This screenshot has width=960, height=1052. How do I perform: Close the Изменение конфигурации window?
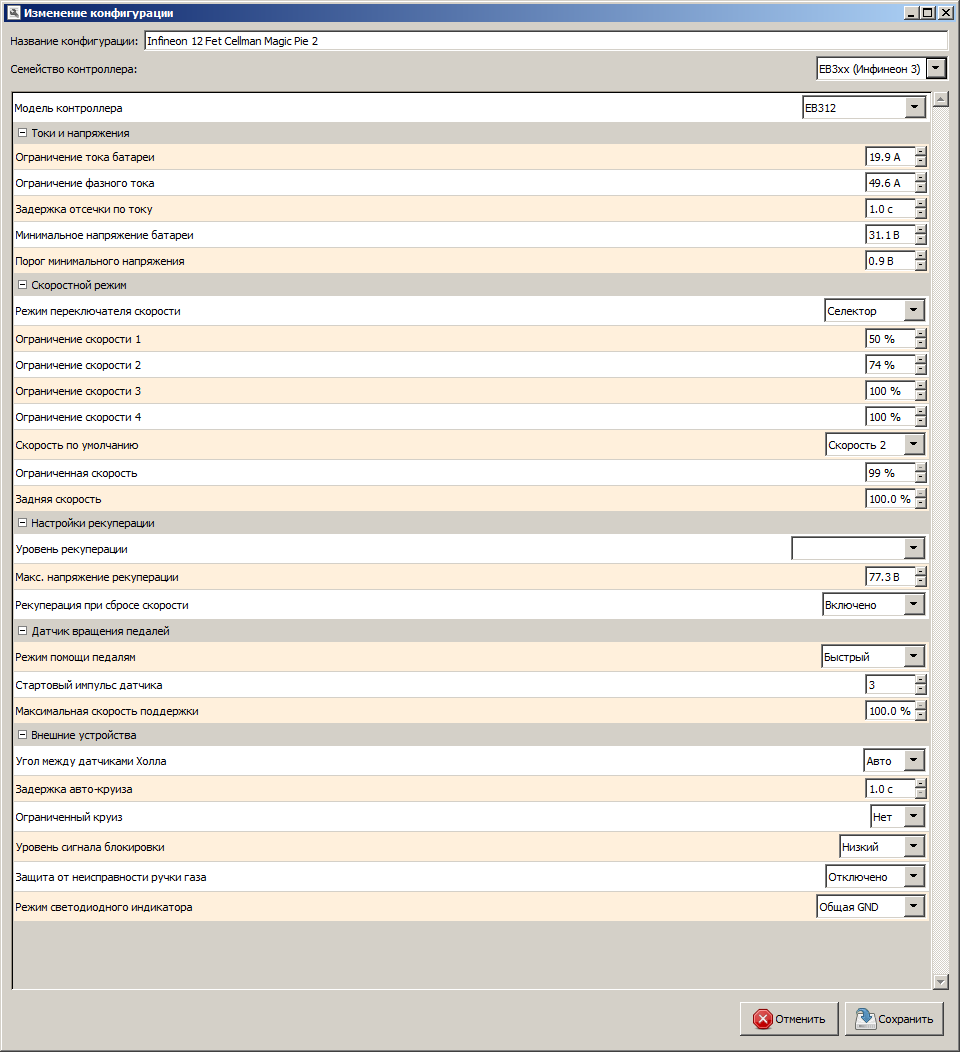[946, 13]
